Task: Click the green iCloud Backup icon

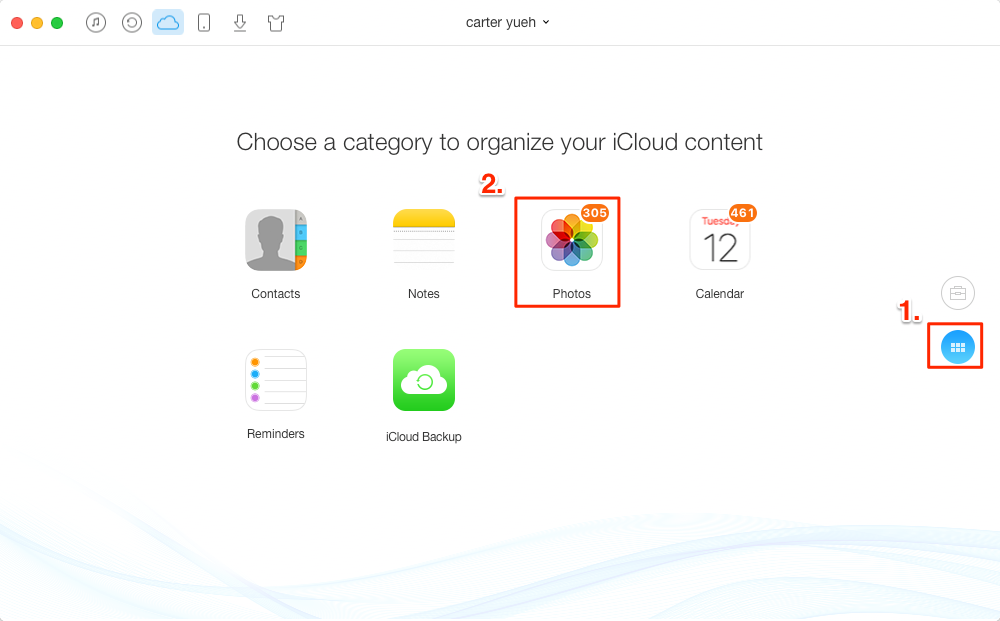Action: (424, 380)
